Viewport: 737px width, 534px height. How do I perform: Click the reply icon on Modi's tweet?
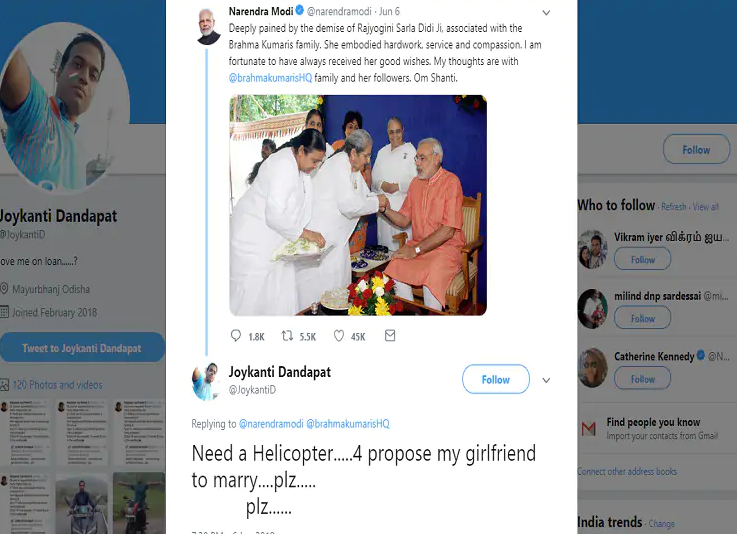[236, 337]
